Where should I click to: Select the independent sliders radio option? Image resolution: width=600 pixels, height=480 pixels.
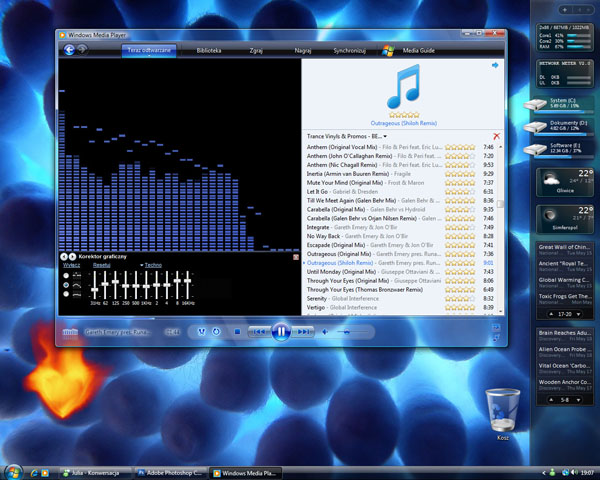pyautogui.click(x=66, y=276)
